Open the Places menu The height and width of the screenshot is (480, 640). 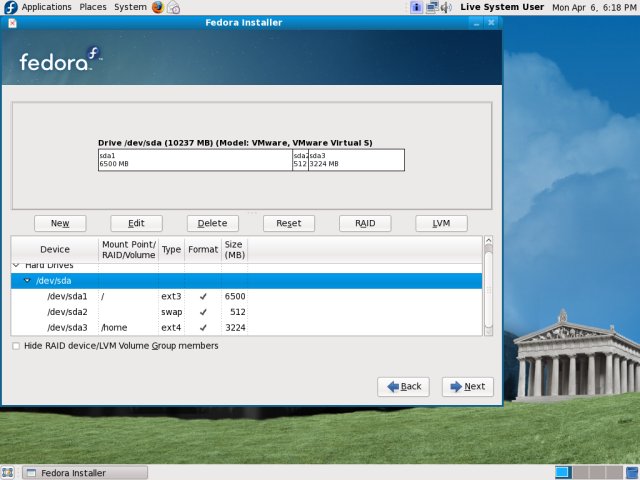93,7
